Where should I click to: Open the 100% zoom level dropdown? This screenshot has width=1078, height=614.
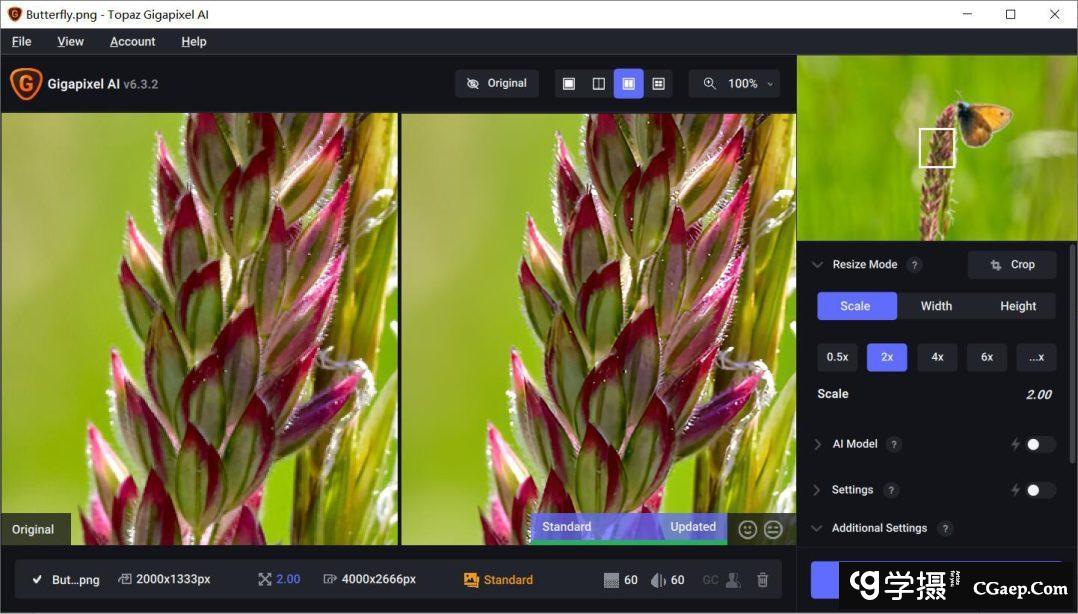pyautogui.click(x=739, y=84)
